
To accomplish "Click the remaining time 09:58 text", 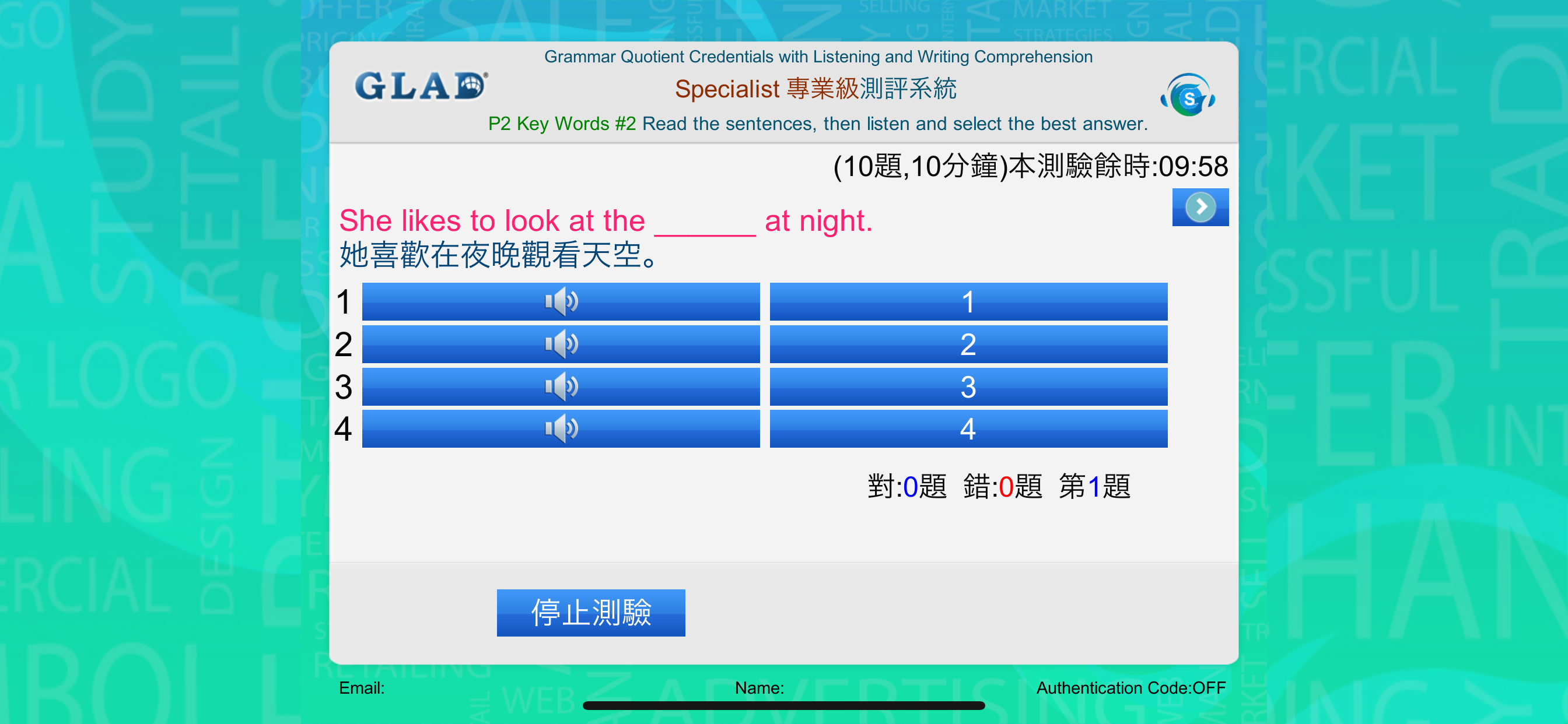I will [x=1193, y=166].
